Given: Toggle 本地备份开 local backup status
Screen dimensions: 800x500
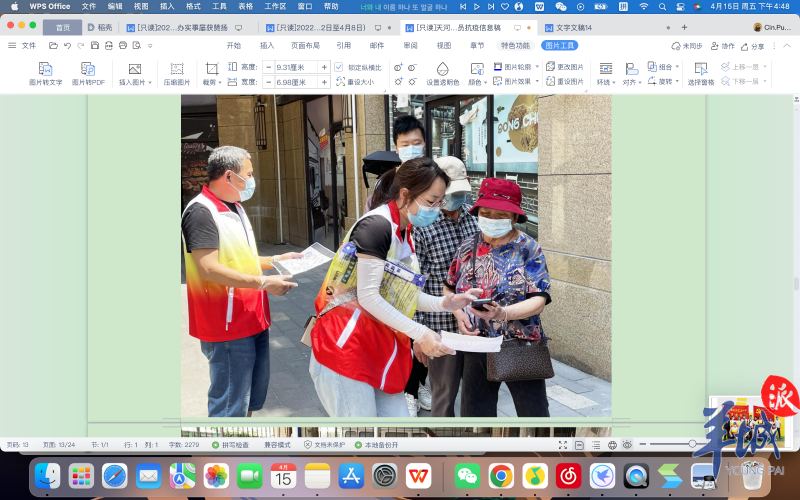Looking at the screenshot, I should [x=377, y=445].
